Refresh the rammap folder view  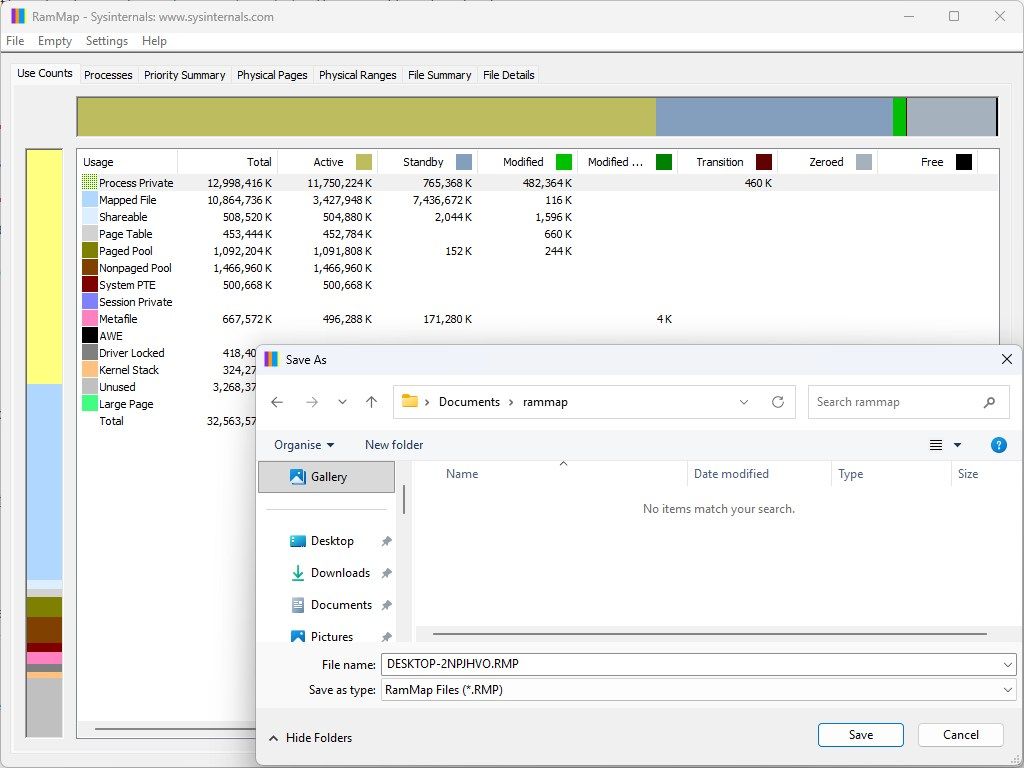point(777,402)
